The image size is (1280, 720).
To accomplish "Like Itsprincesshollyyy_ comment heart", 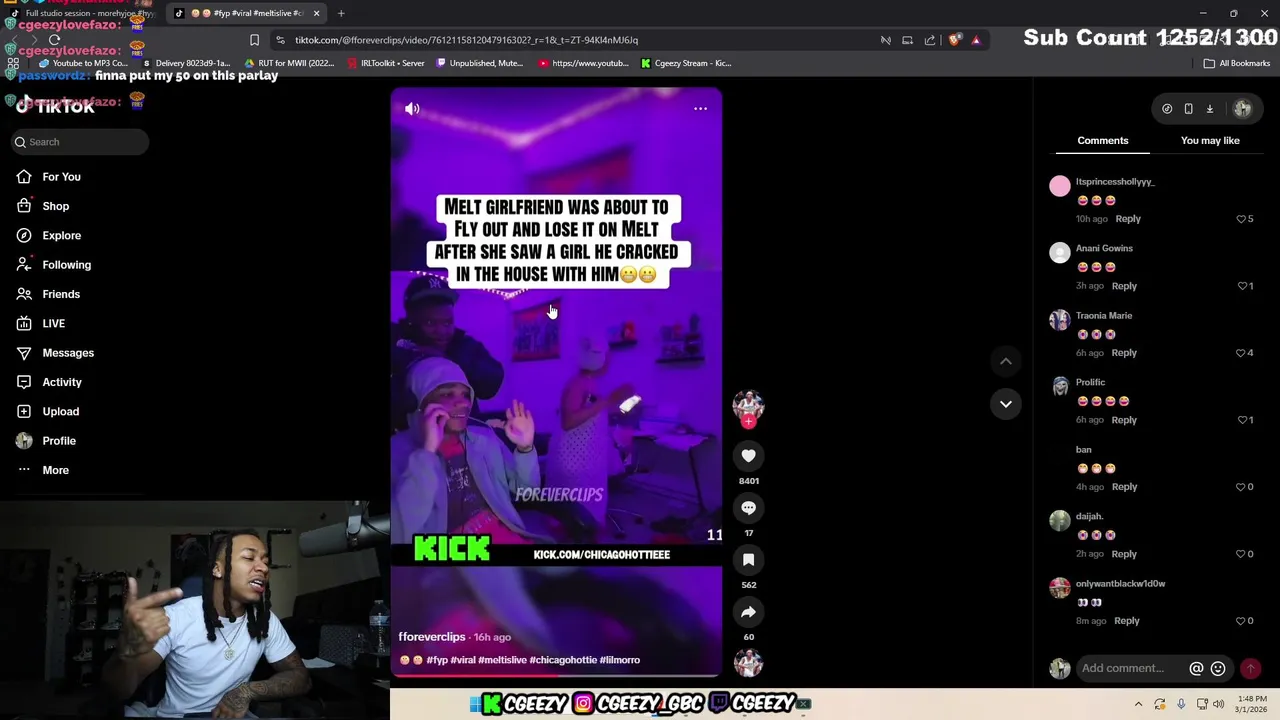I will coord(1242,219).
